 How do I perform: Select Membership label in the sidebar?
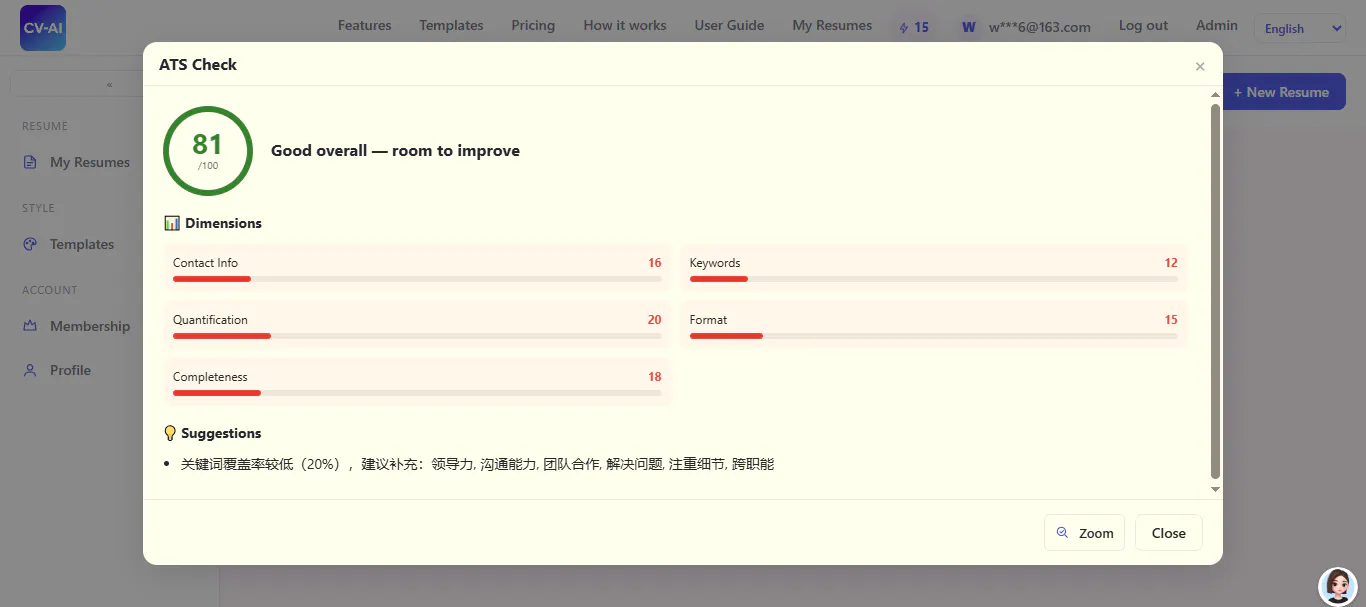coord(90,326)
